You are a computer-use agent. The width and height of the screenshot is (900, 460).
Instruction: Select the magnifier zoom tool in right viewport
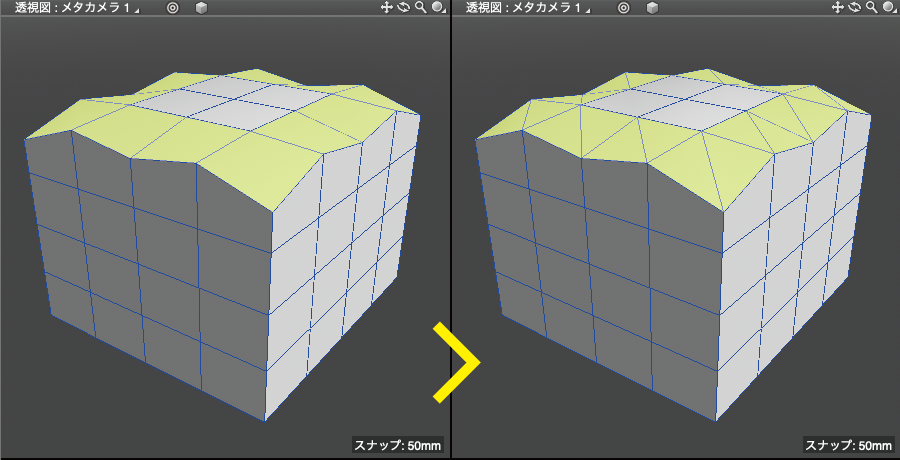(872, 7)
